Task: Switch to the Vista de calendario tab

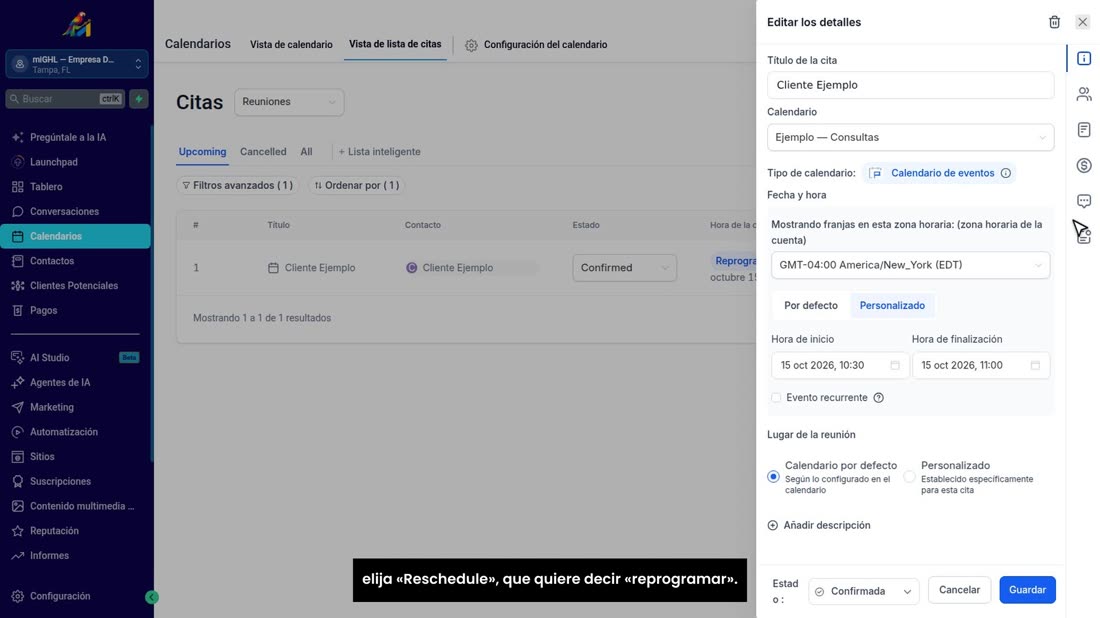Action: pyautogui.click(x=291, y=45)
